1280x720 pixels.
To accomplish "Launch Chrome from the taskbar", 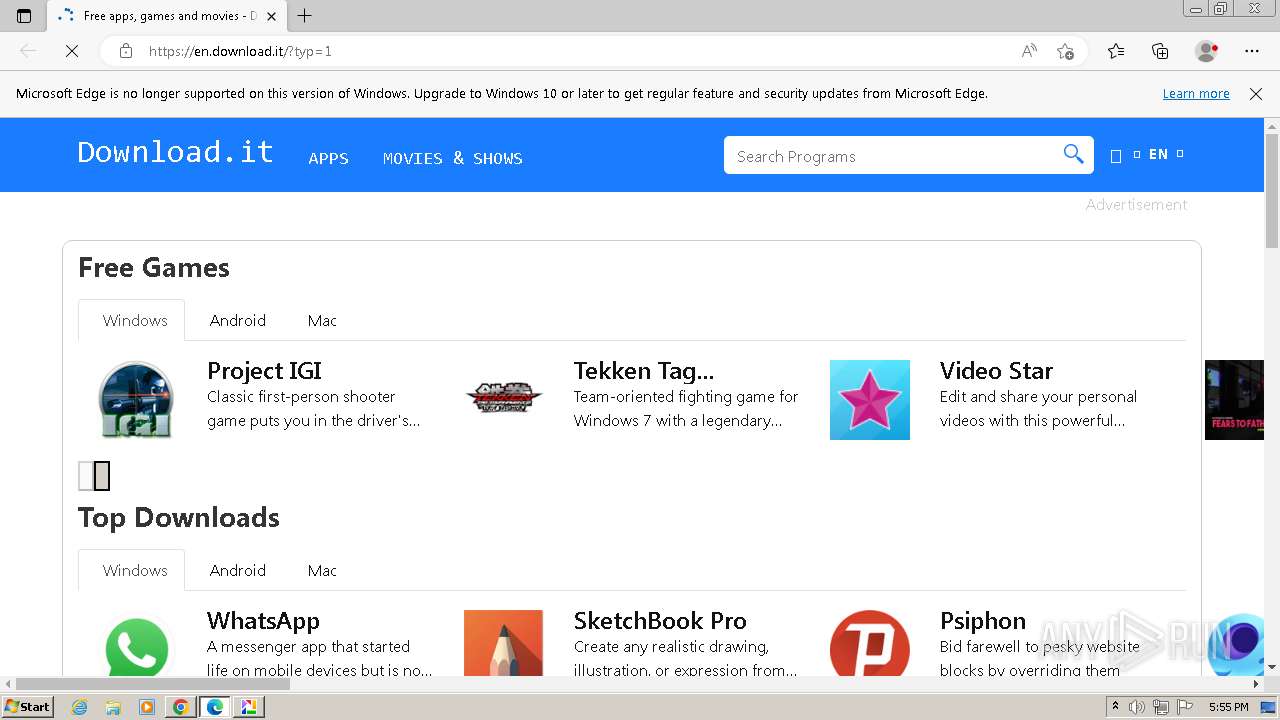I will pyautogui.click(x=180, y=707).
